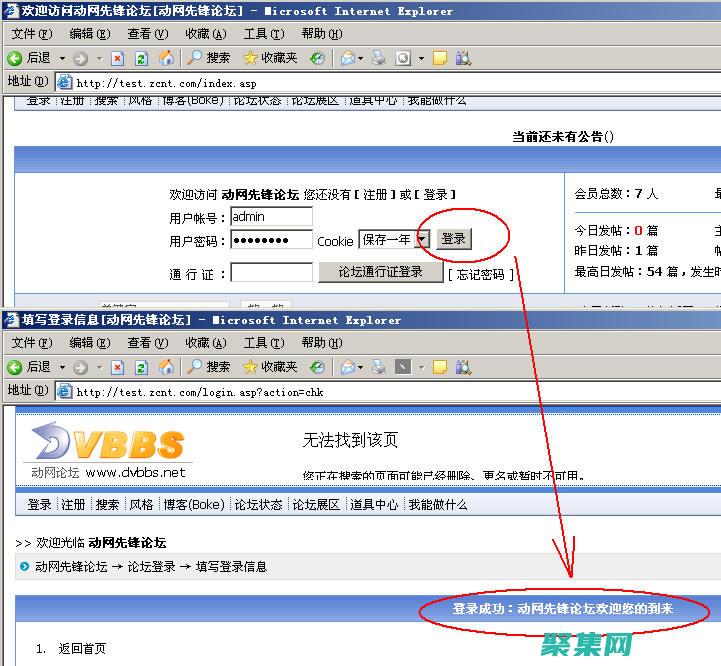Click Stop icon in top browser toolbar

118,58
